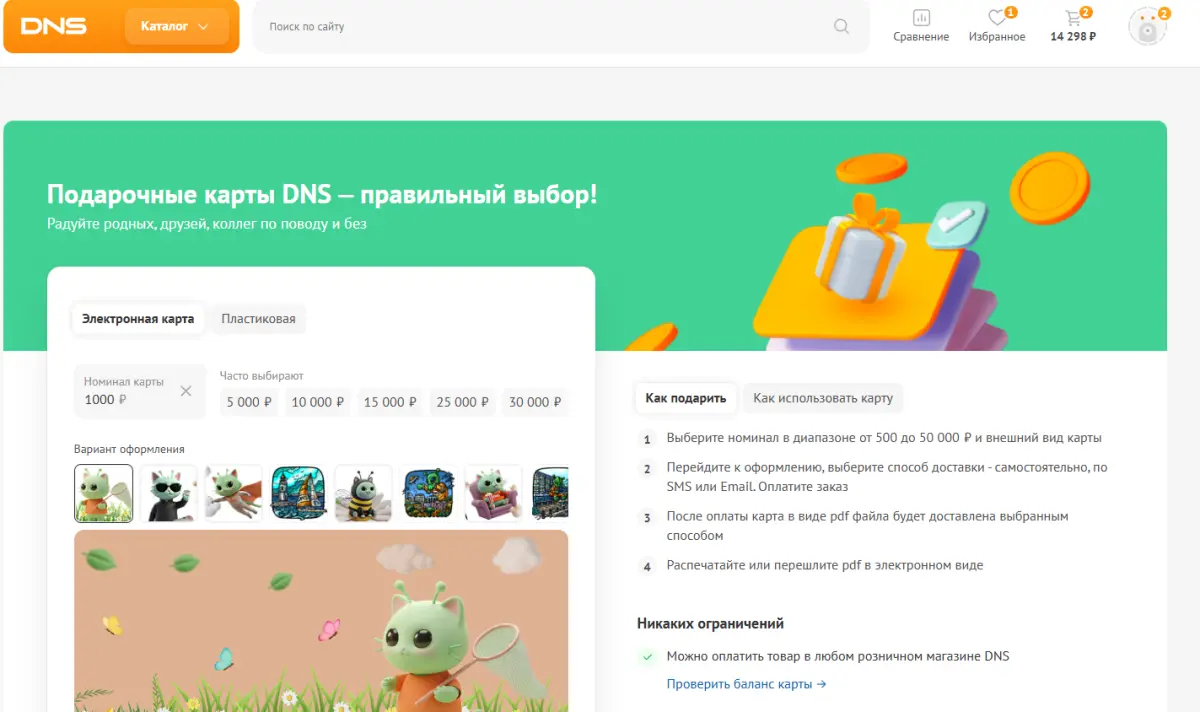Clear the card nominal with X icon

pyautogui.click(x=186, y=391)
